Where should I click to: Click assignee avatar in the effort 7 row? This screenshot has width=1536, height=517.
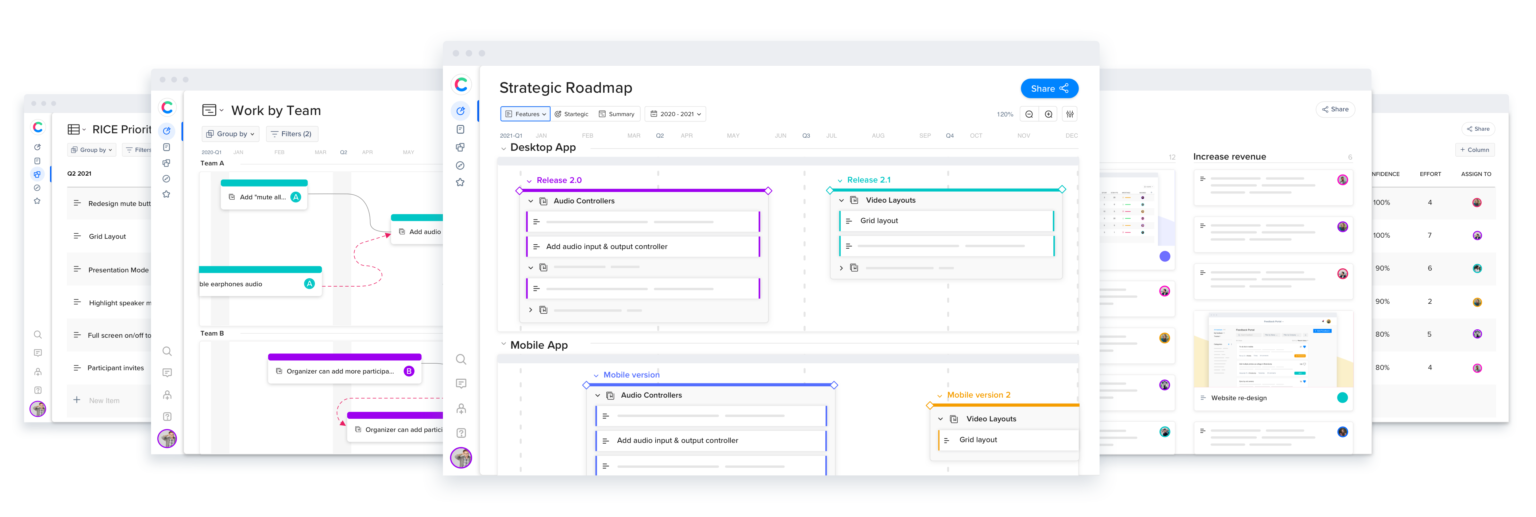[x=1477, y=235]
